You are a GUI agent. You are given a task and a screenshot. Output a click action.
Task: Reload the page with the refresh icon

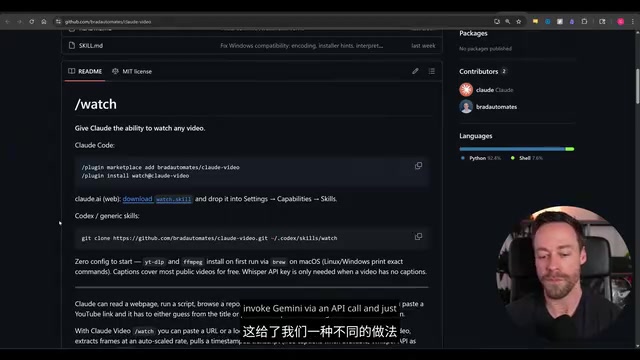pyautogui.click(x=31, y=22)
